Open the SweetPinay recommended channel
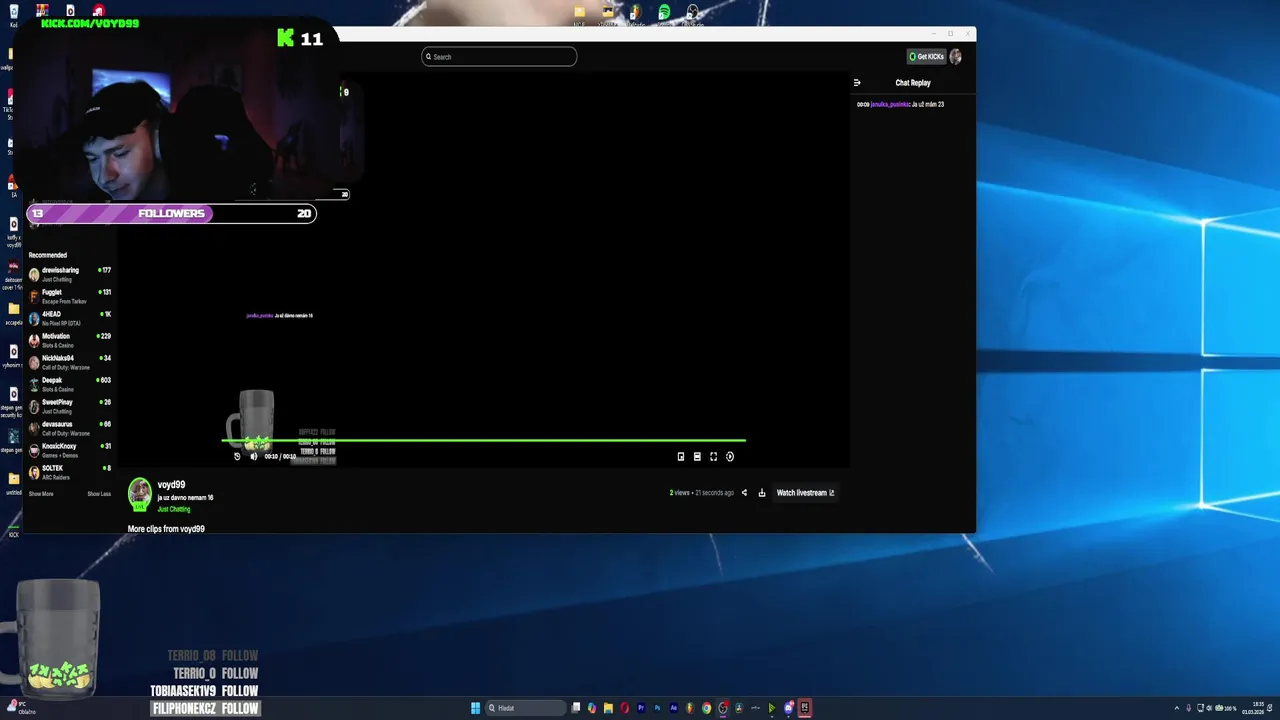This screenshot has width=1280, height=720. [70, 406]
